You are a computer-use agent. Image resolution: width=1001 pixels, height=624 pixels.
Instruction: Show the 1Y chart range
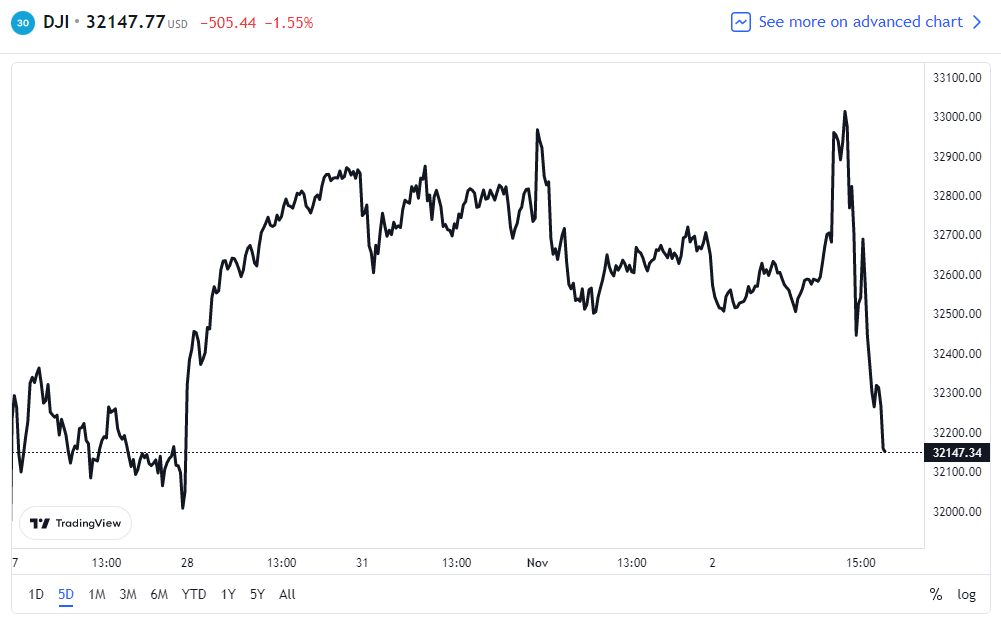pos(229,594)
